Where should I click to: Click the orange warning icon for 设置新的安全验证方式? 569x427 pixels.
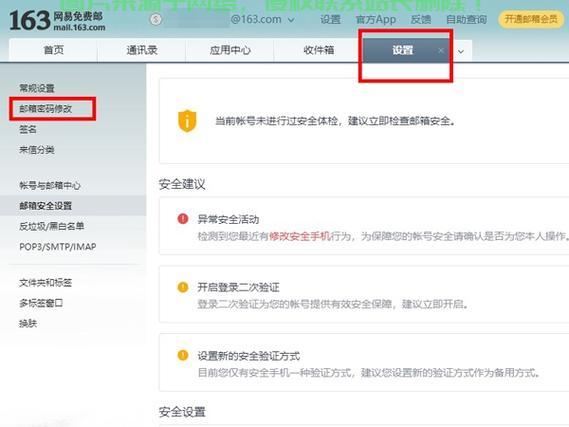tap(183, 355)
